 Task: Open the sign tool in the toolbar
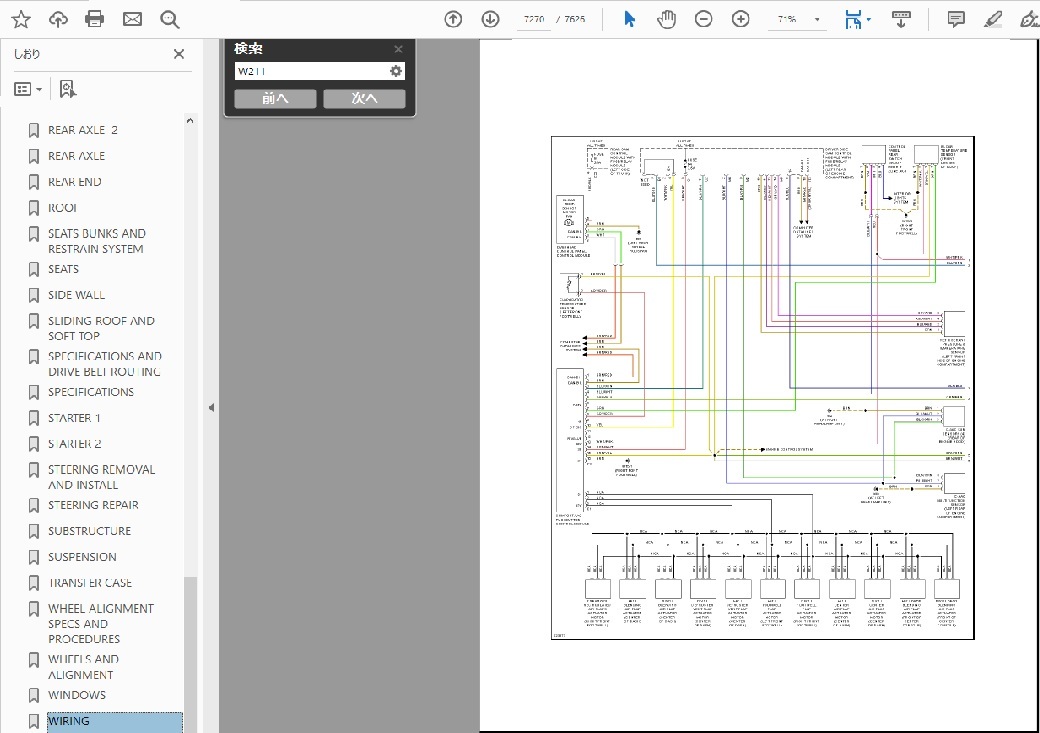tap(1029, 19)
